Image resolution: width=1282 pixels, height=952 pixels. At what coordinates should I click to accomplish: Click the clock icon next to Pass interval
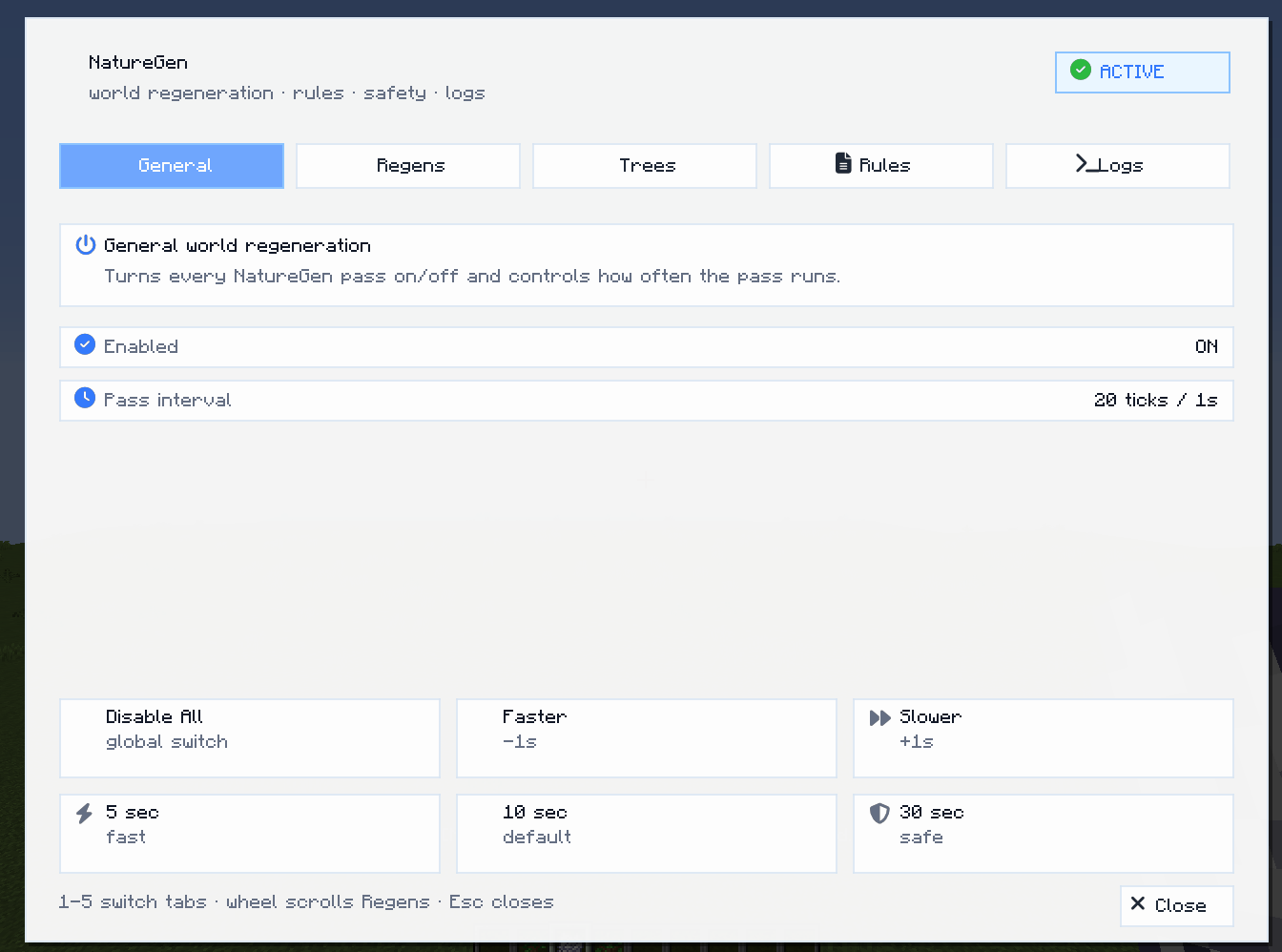pyautogui.click(x=85, y=398)
